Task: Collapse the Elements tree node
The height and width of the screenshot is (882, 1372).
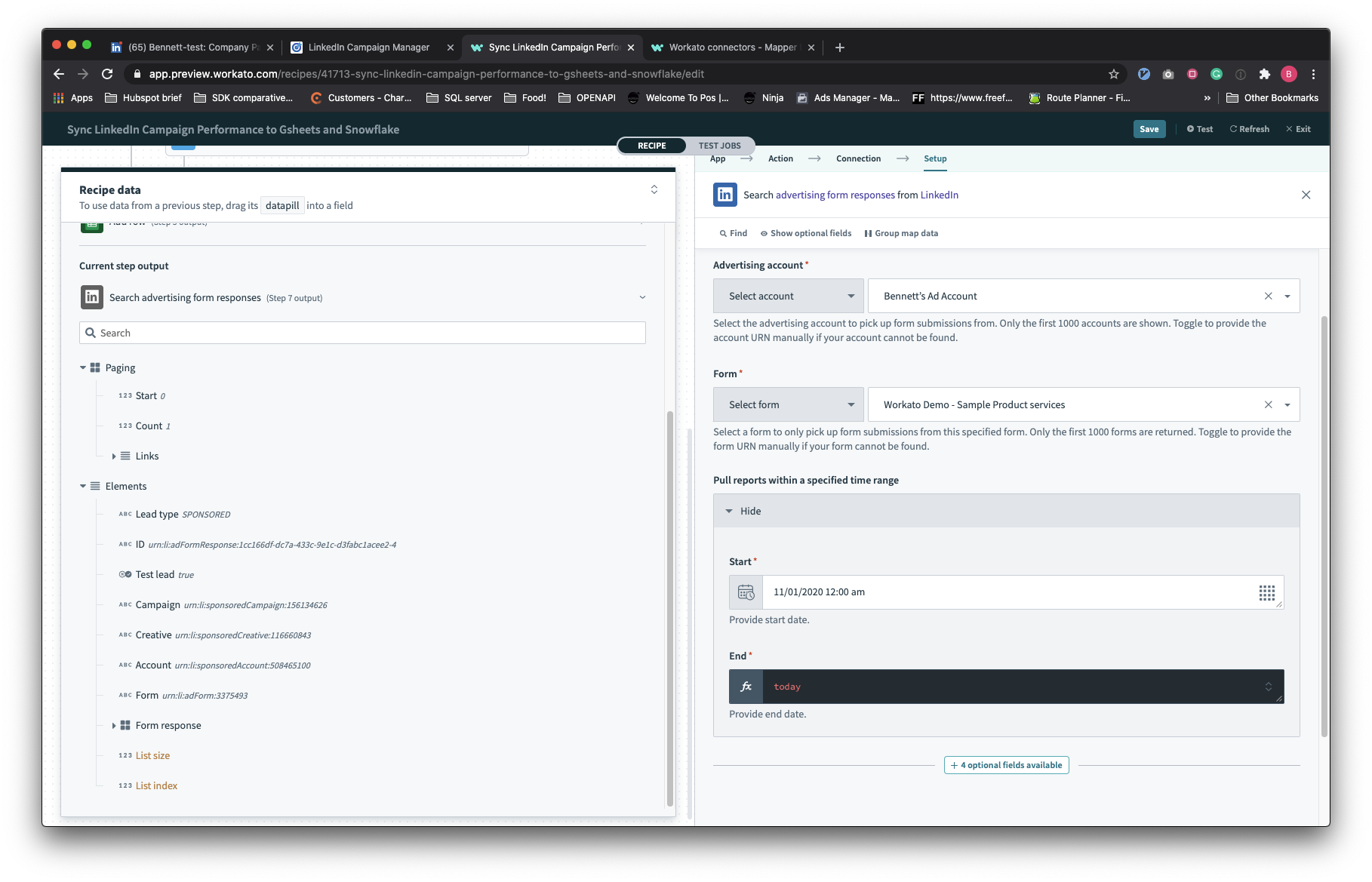Action: tap(83, 486)
